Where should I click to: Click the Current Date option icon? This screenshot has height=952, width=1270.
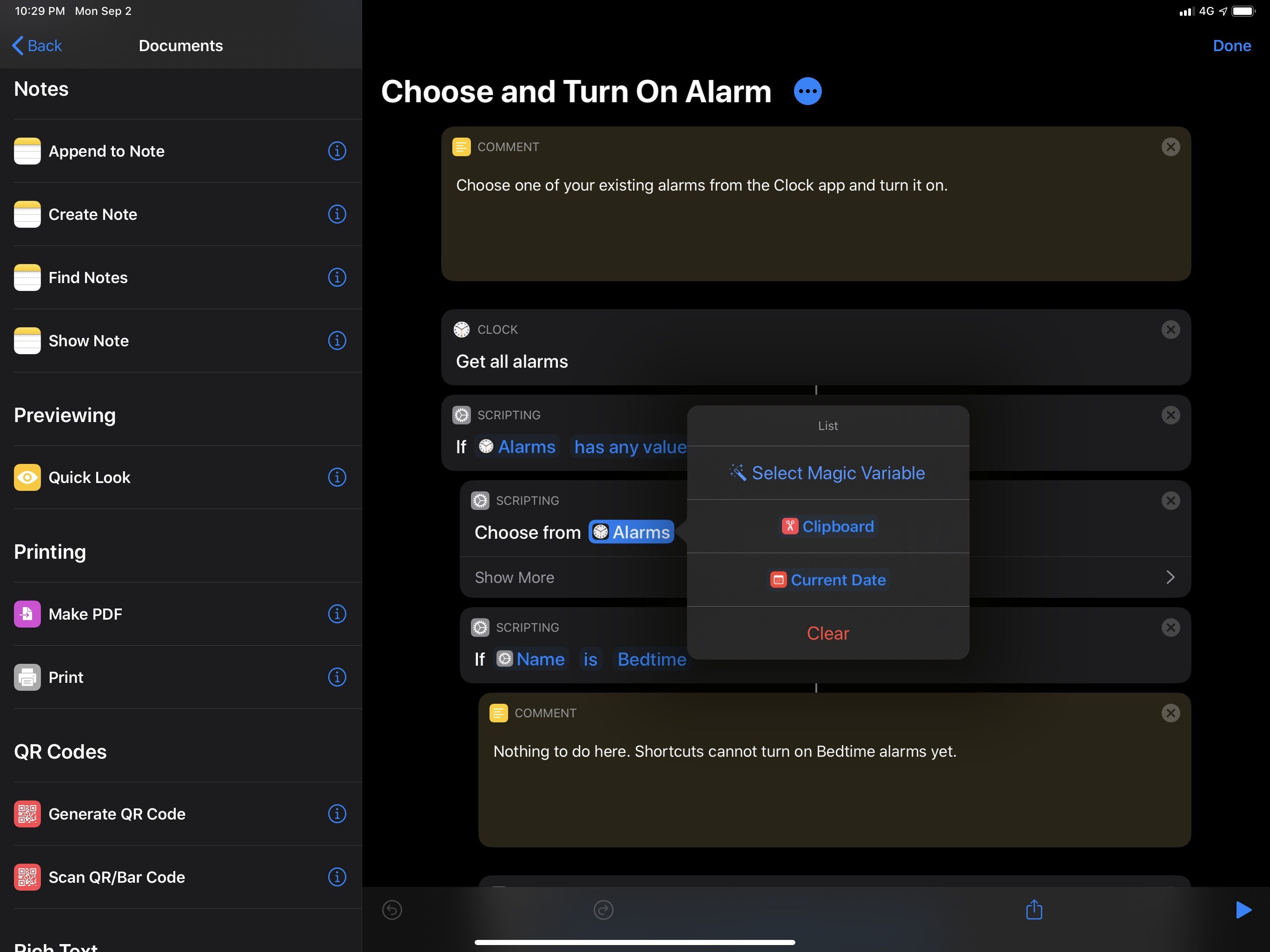point(778,579)
